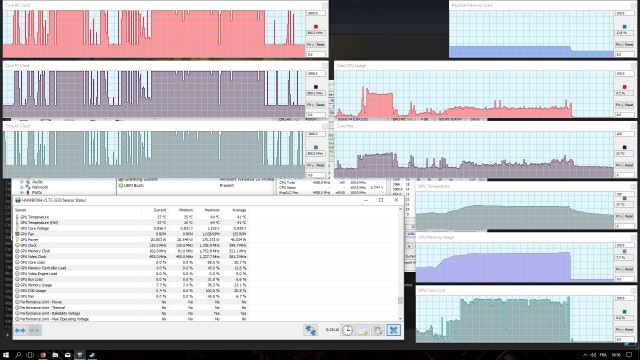Expand the Audio tree node
The image size is (640, 360).
pyautogui.click(x=22, y=182)
